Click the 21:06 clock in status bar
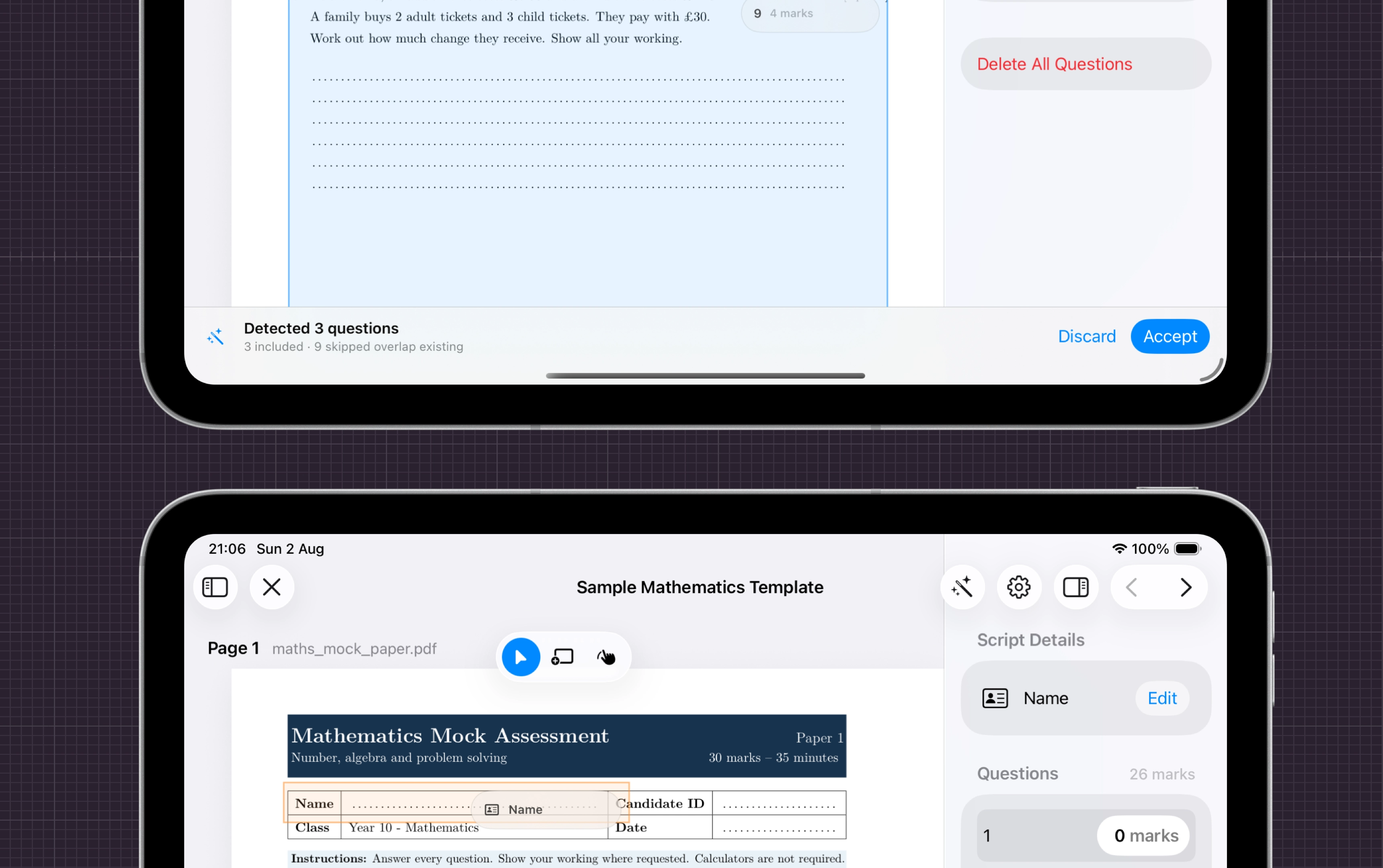 [x=227, y=549]
